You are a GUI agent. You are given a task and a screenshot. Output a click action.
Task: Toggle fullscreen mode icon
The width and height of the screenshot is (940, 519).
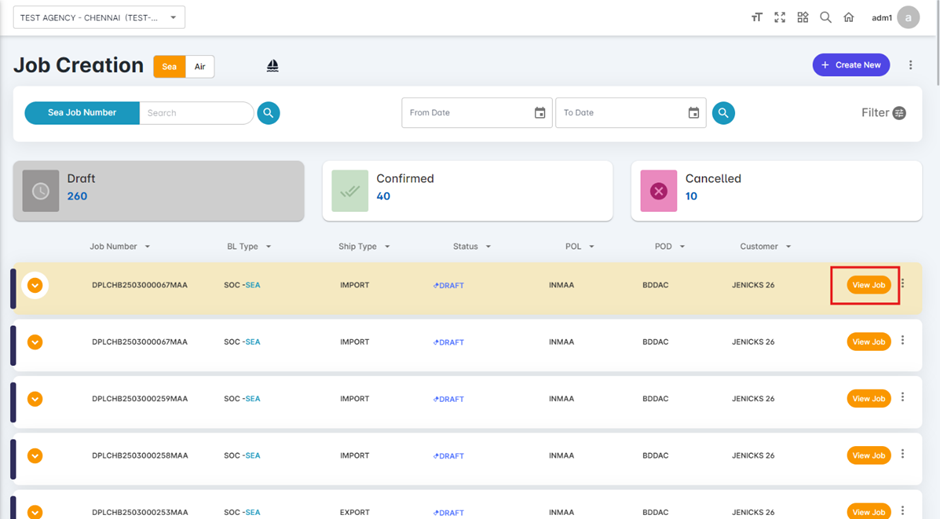tap(780, 18)
